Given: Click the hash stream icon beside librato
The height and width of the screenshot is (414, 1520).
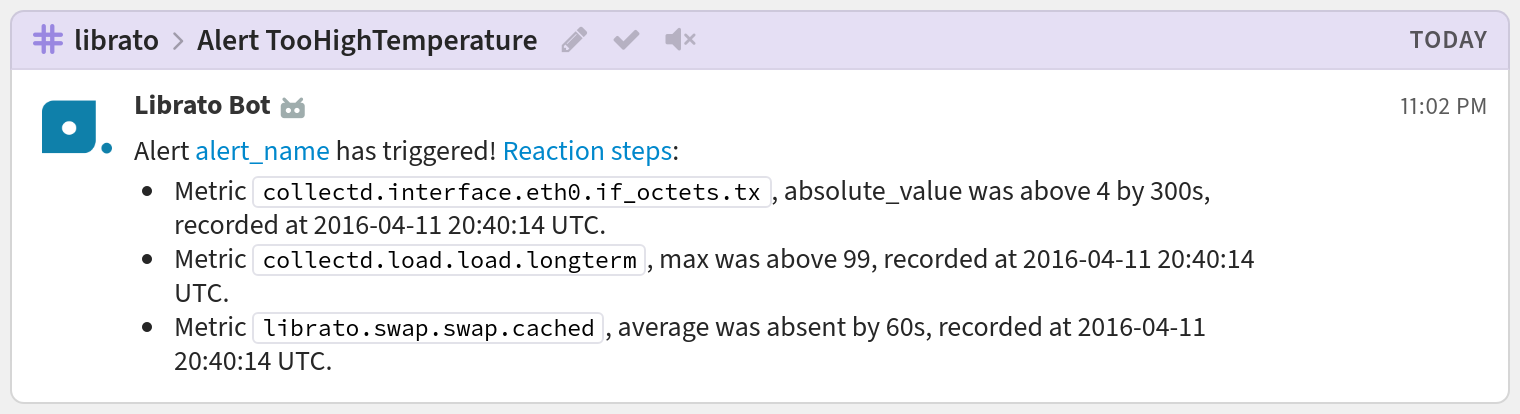Looking at the screenshot, I should click(x=47, y=40).
